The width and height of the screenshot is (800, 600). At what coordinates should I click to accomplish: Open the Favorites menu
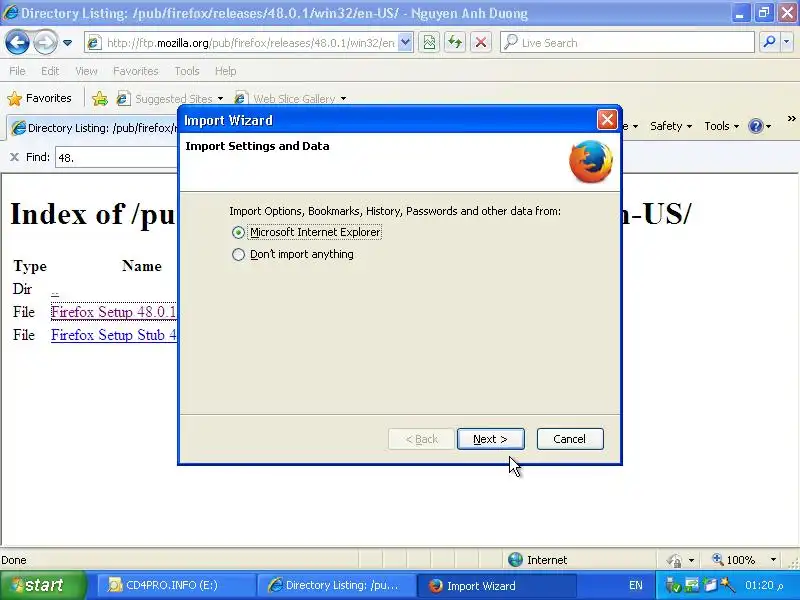tap(136, 71)
